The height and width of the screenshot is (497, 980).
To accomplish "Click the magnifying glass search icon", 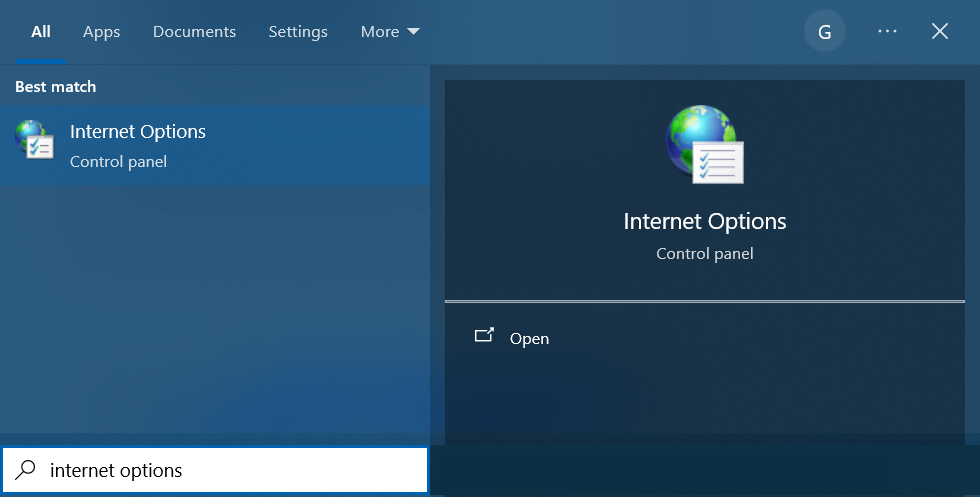I will point(27,470).
